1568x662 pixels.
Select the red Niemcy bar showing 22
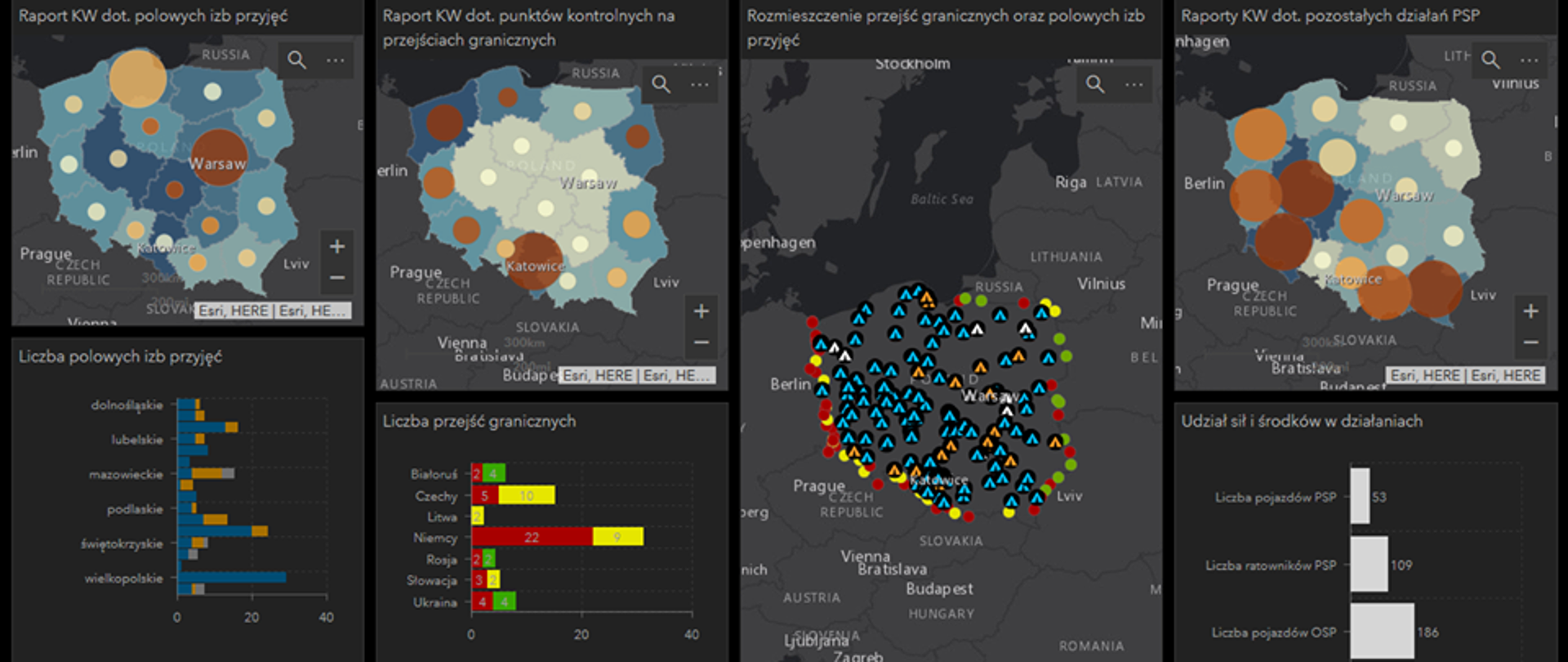pyautogui.click(x=532, y=537)
